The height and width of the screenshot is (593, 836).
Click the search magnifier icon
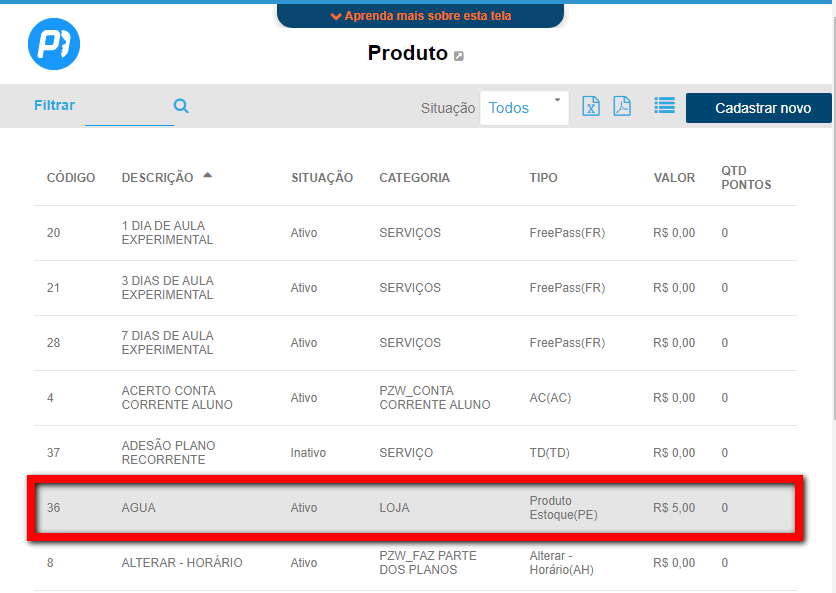click(181, 106)
